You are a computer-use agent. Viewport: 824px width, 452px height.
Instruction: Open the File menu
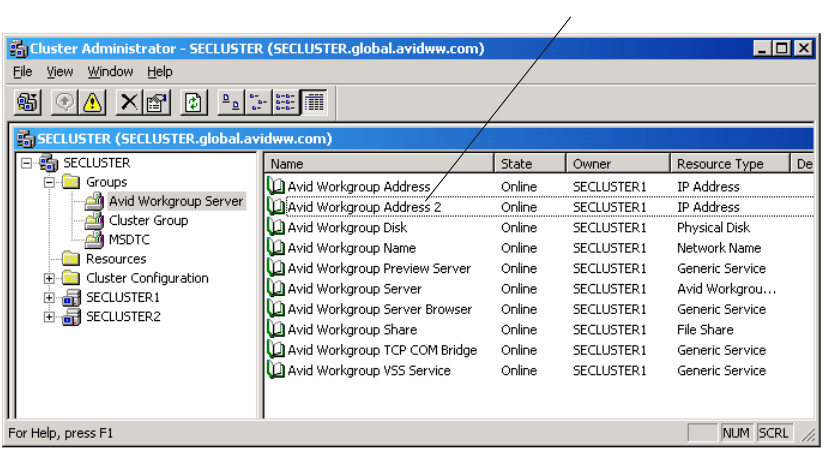coord(23,71)
